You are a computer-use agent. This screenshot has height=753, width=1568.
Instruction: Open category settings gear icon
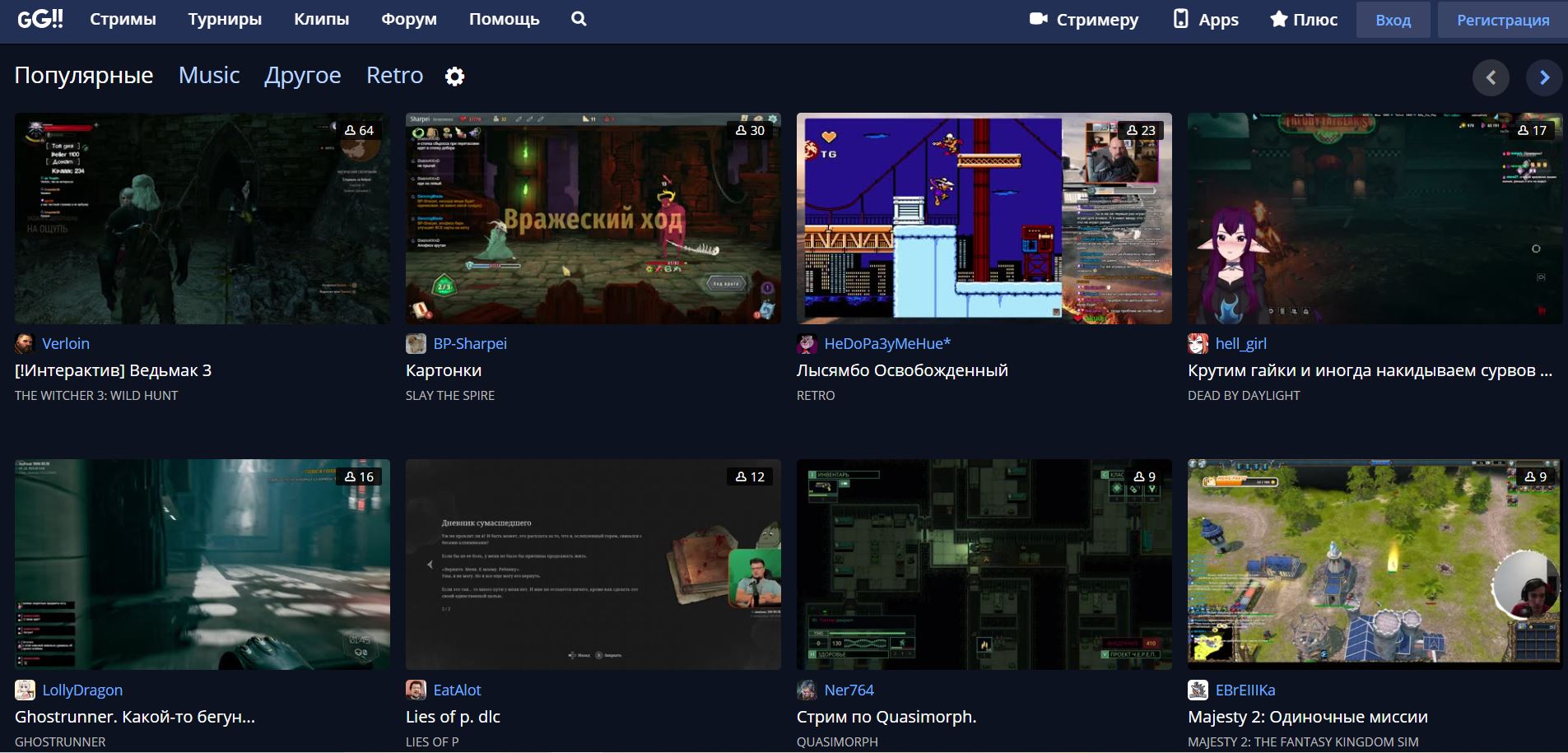(x=454, y=77)
